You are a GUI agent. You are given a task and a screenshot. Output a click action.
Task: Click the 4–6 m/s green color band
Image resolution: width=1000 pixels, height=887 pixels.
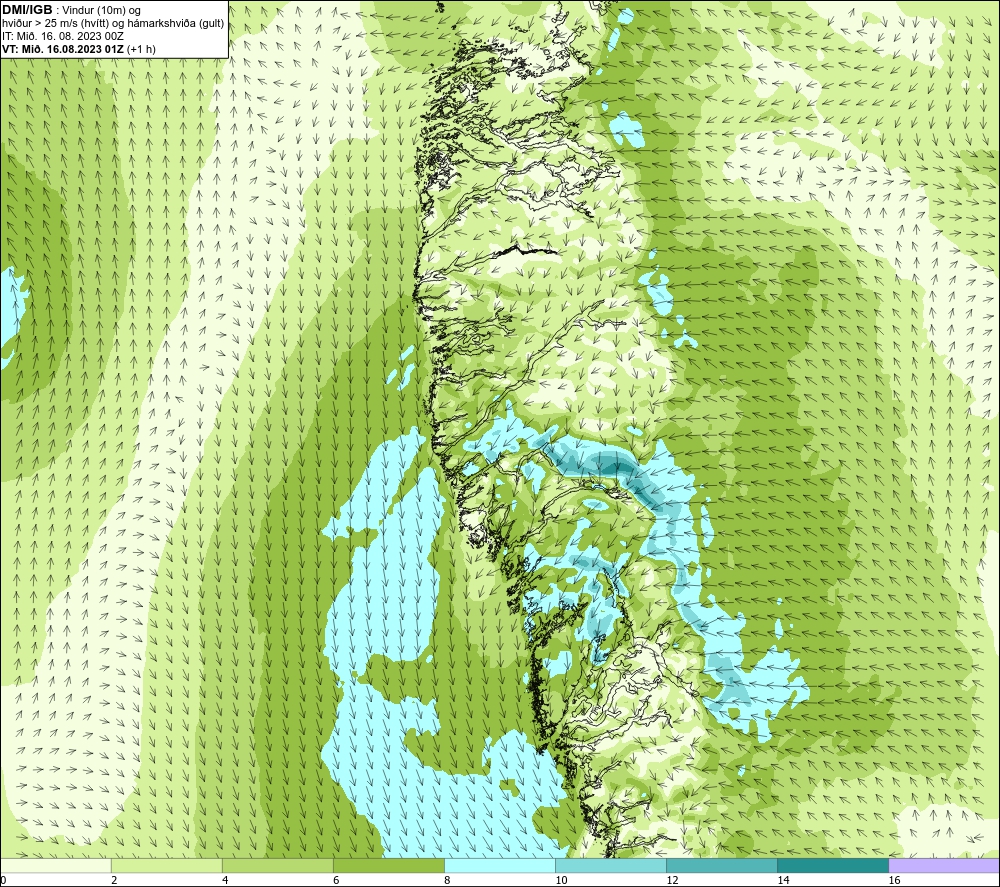pos(277,865)
